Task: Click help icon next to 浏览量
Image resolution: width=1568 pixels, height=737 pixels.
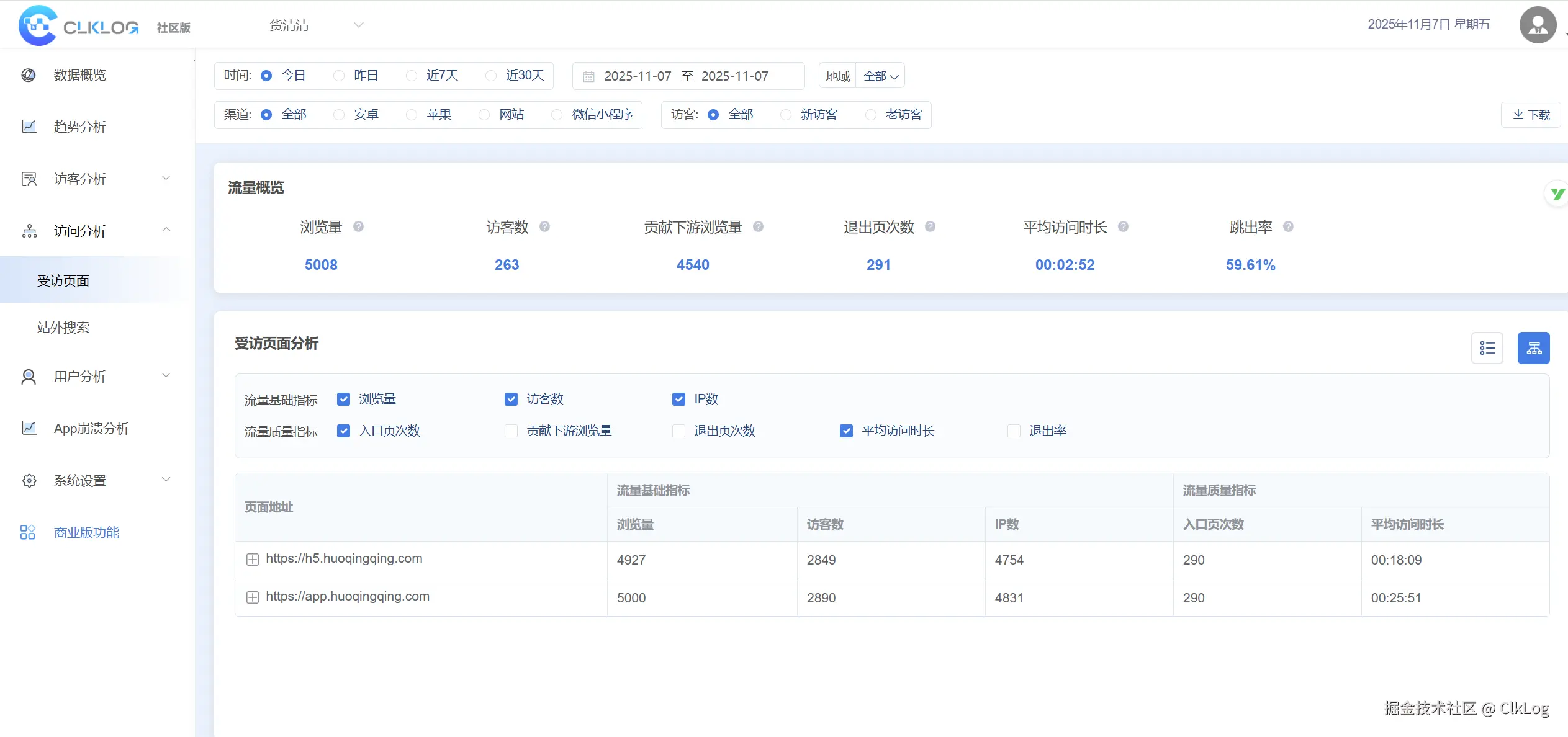Action: click(x=358, y=227)
